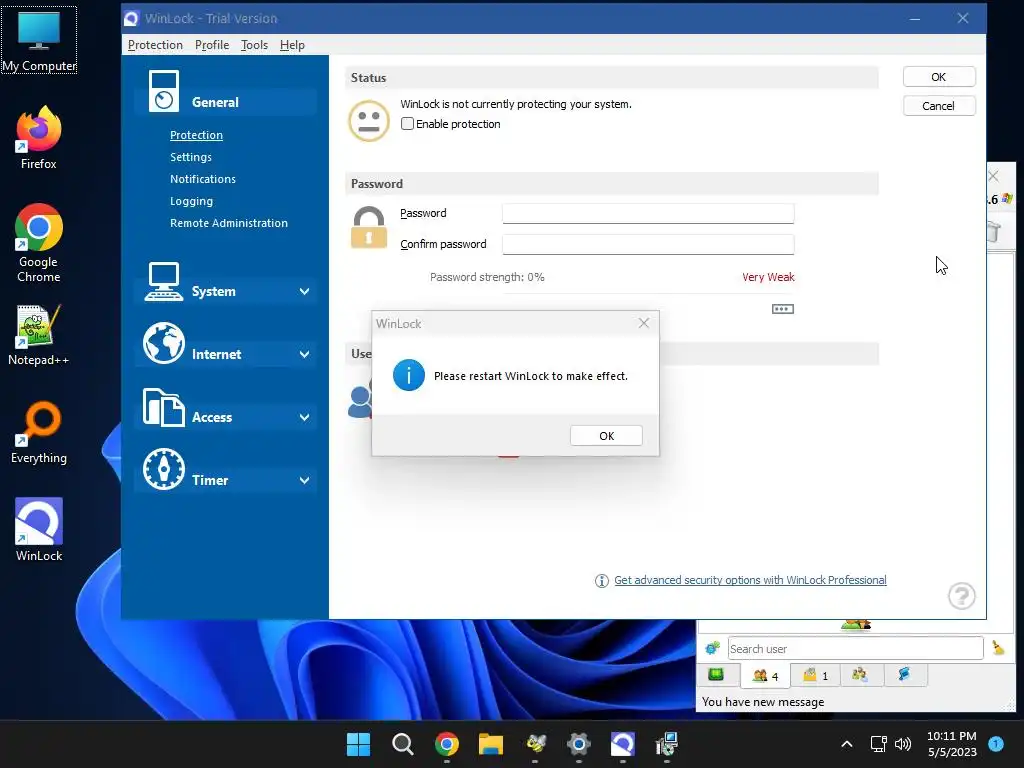Open My Computer desktop icon
The width and height of the screenshot is (1024, 768).
[x=39, y=40]
